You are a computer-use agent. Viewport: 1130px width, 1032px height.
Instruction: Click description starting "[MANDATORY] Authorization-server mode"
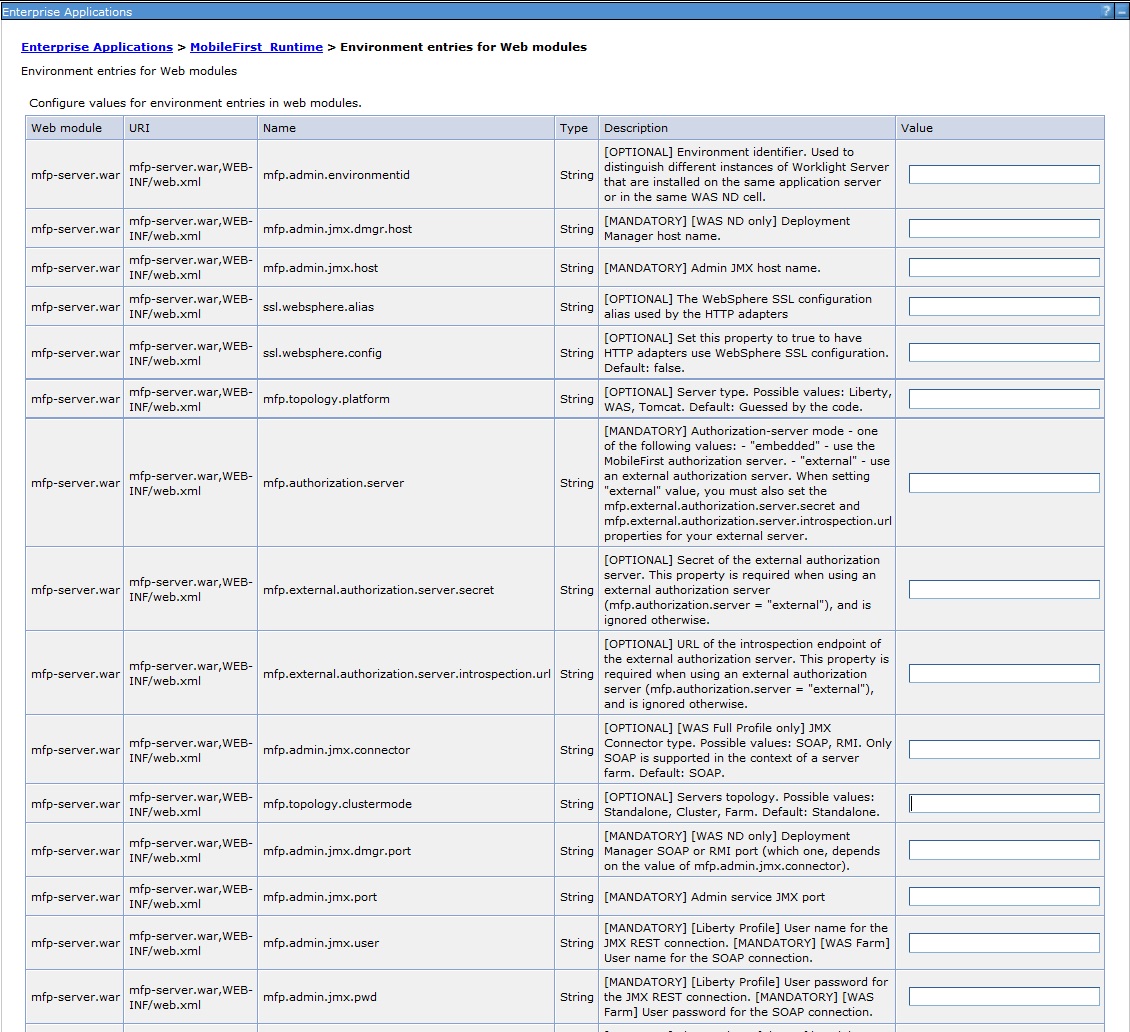point(747,483)
